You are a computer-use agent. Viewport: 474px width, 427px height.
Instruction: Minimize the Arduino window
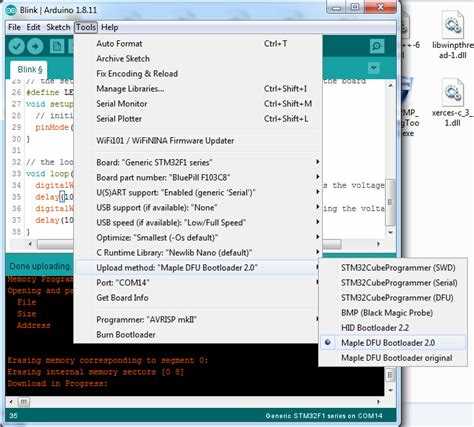tap(336, 7)
